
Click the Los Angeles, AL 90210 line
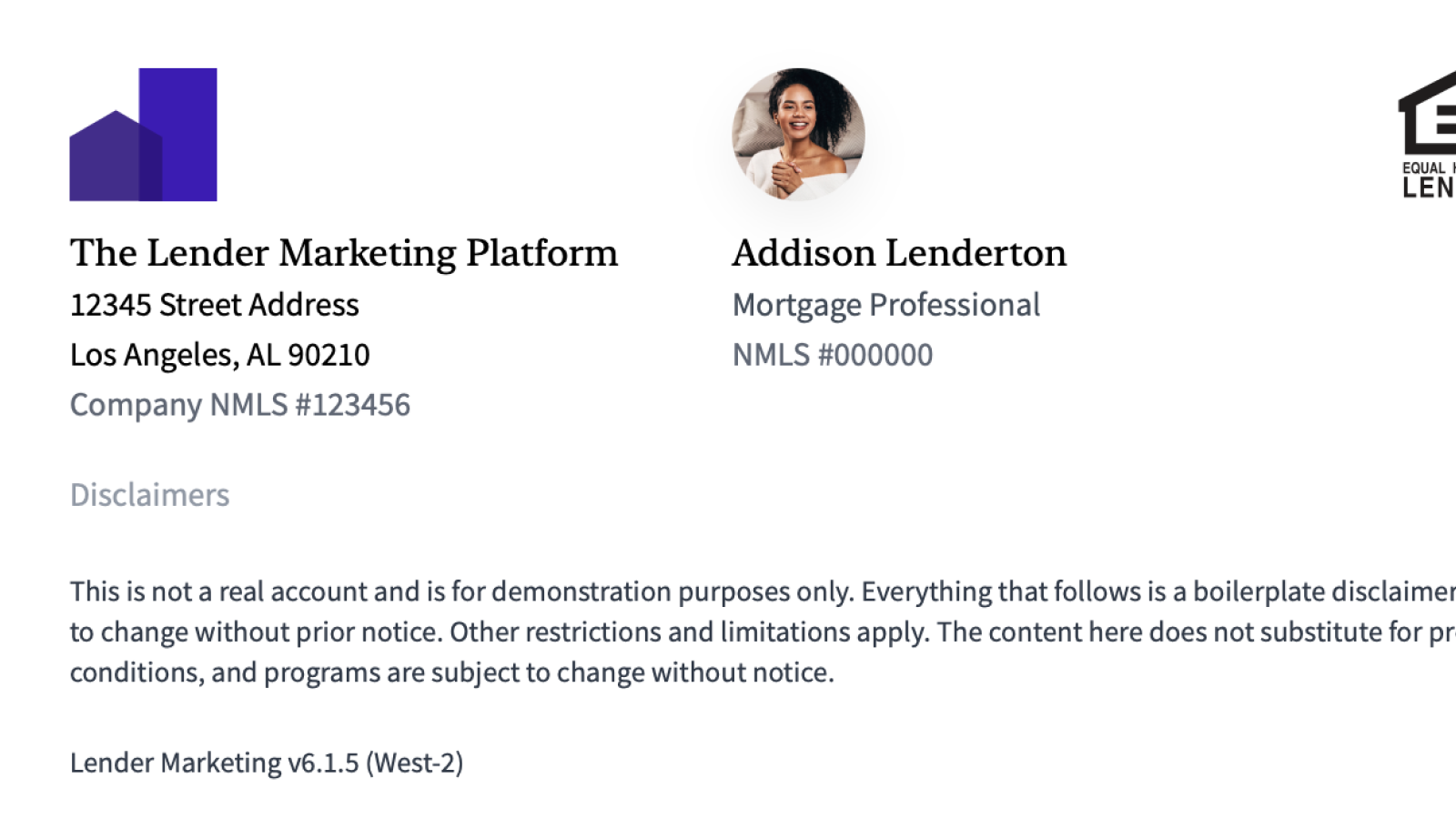tap(220, 355)
